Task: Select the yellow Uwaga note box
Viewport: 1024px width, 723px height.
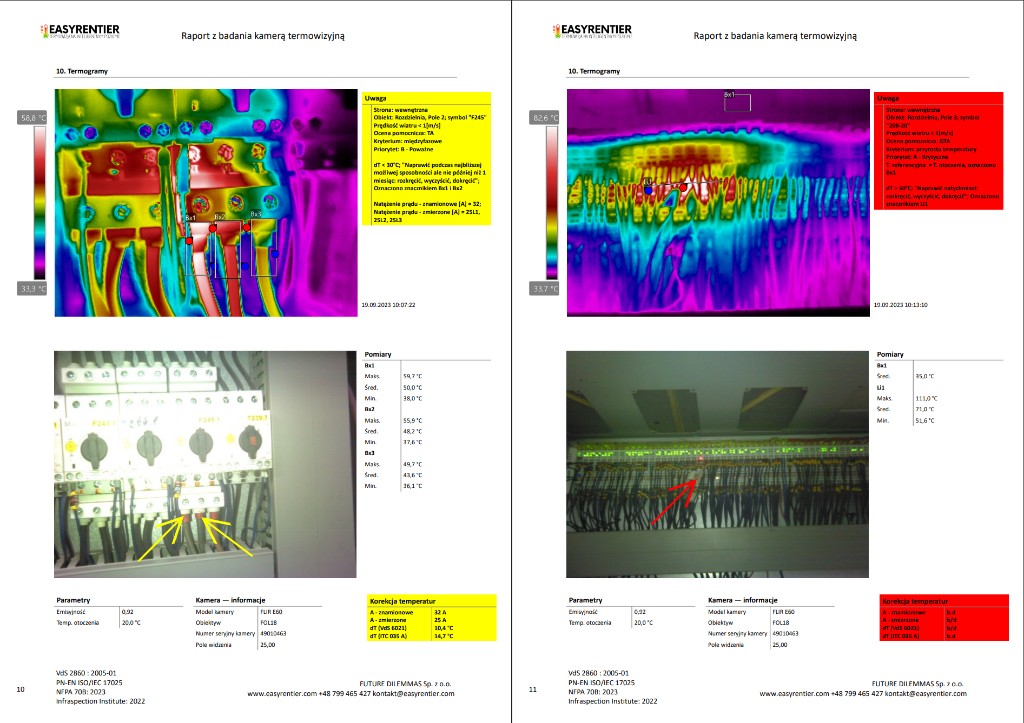Action: (426, 159)
